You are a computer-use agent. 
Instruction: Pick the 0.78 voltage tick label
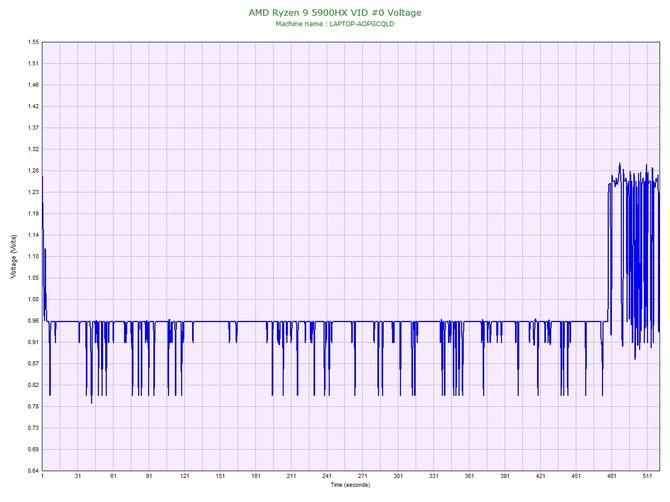click(x=33, y=407)
